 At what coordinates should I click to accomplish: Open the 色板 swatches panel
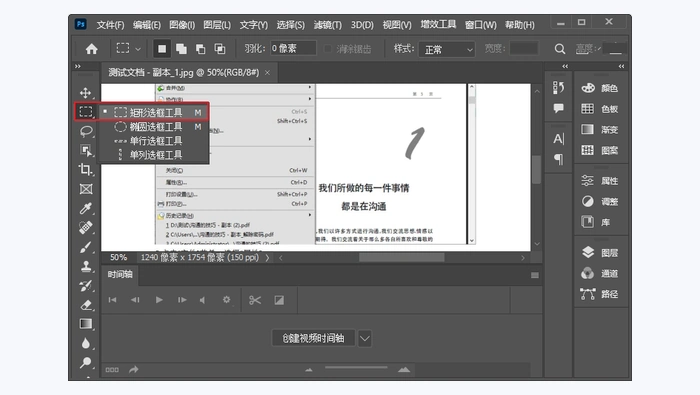coord(600,108)
